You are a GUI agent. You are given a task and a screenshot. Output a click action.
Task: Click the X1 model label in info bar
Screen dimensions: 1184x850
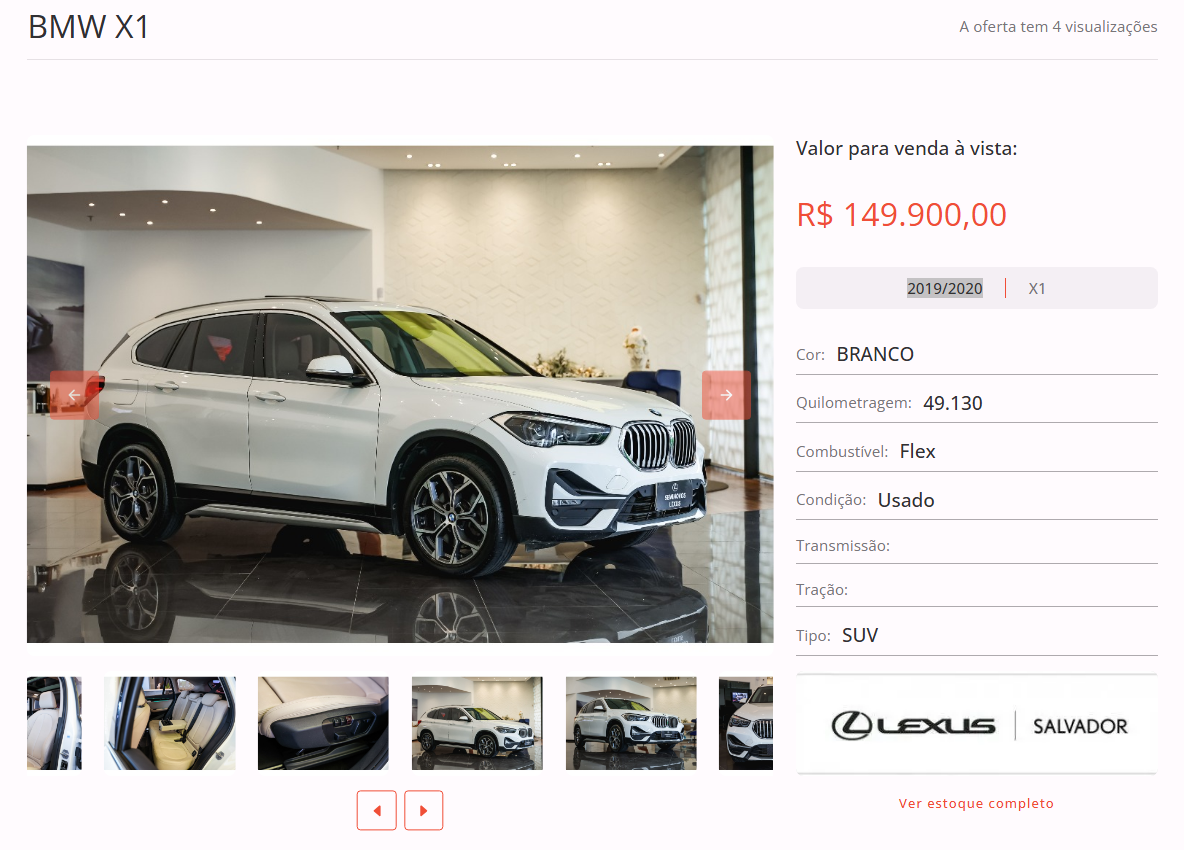1037,288
